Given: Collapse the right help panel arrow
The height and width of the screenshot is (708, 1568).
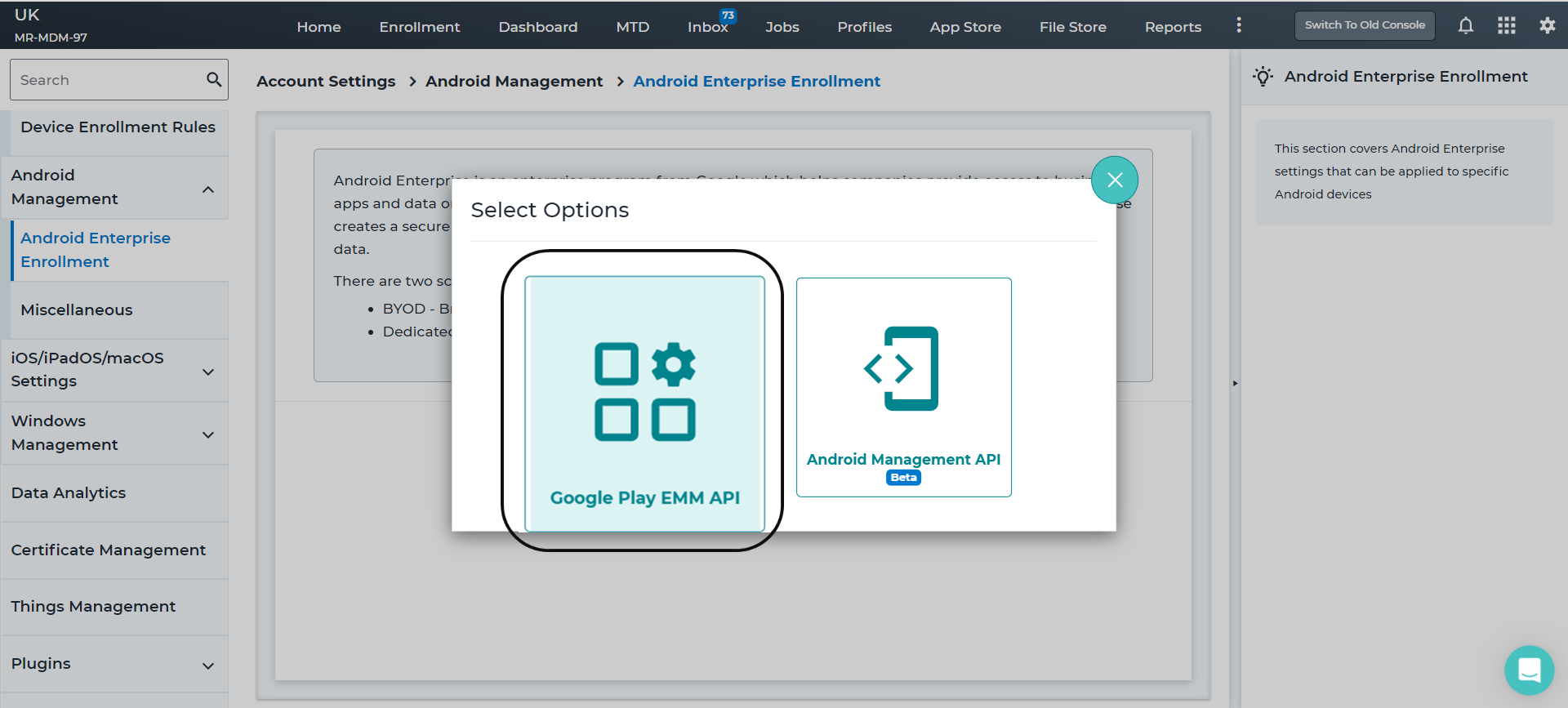Looking at the screenshot, I should (1235, 383).
